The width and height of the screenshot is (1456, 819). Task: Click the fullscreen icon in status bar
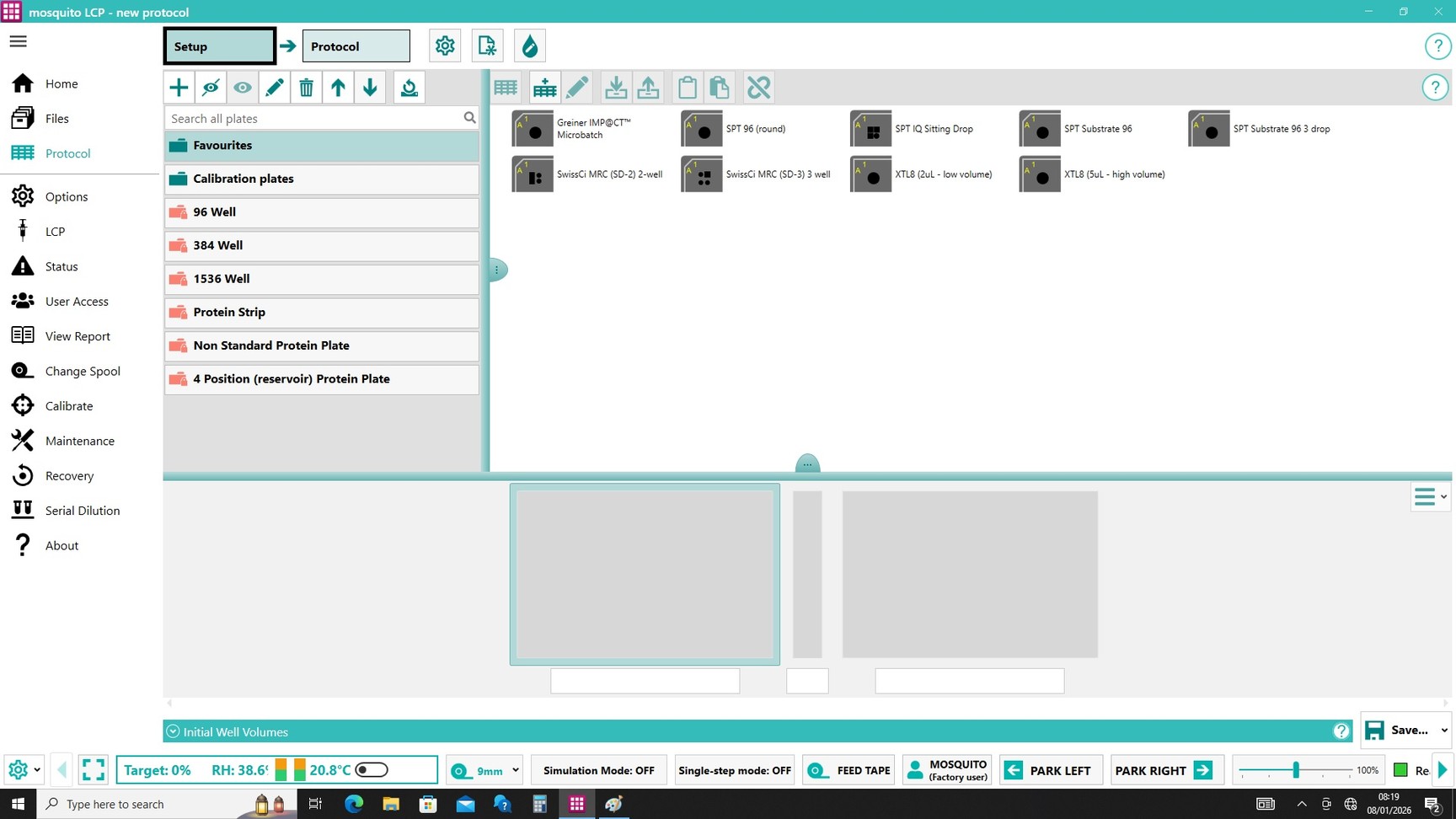coord(94,770)
